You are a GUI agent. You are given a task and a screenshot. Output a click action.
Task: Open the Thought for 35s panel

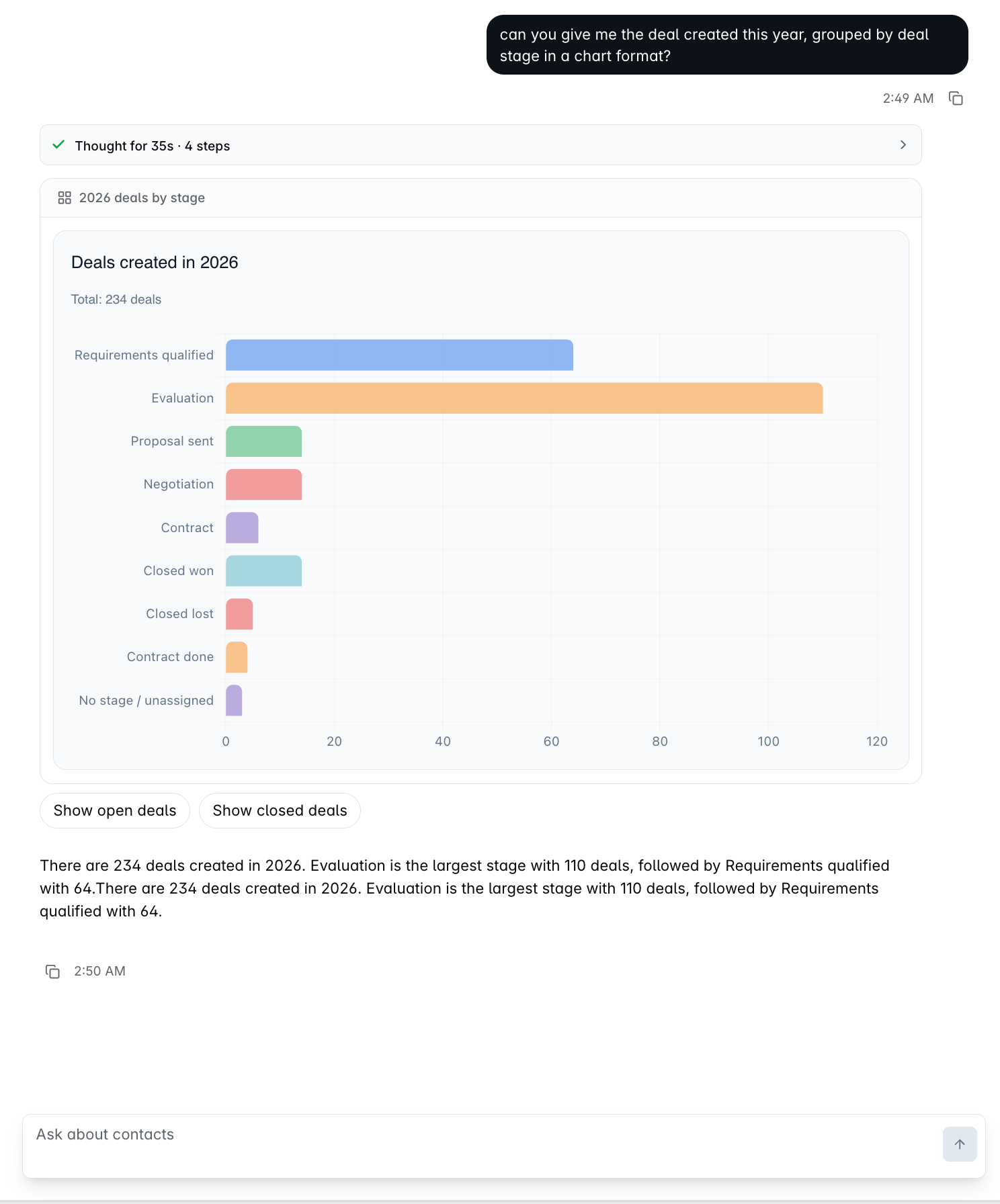(481, 145)
